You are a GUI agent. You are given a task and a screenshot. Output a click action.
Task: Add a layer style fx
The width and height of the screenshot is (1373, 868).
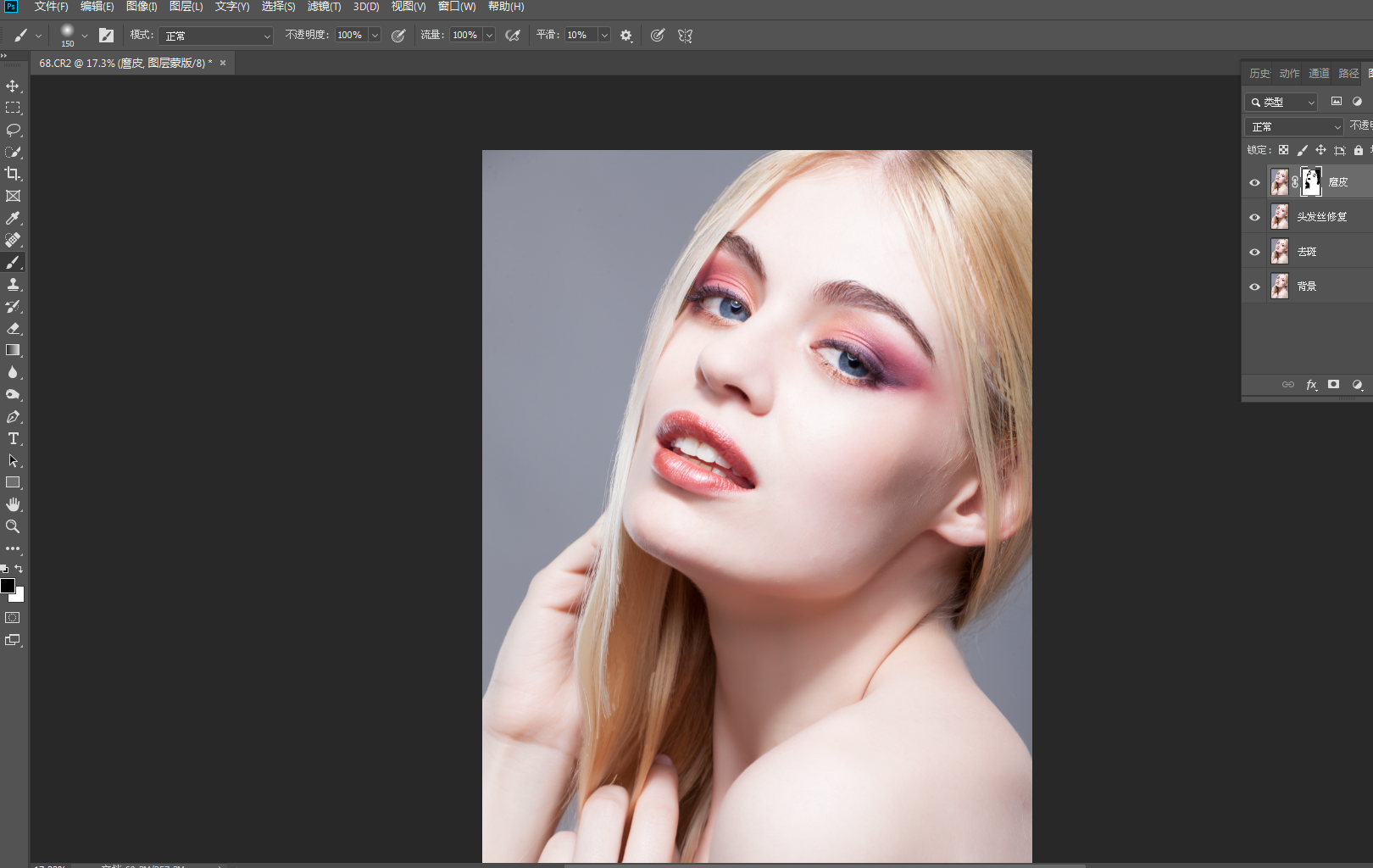point(1311,385)
